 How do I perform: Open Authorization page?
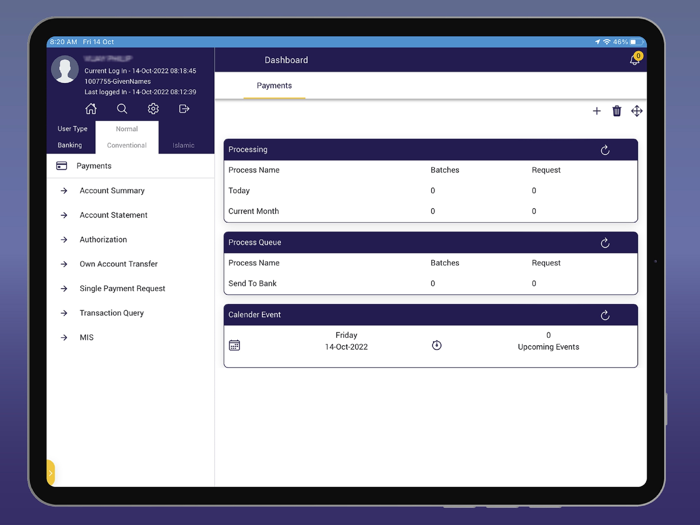tap(103, 240)
